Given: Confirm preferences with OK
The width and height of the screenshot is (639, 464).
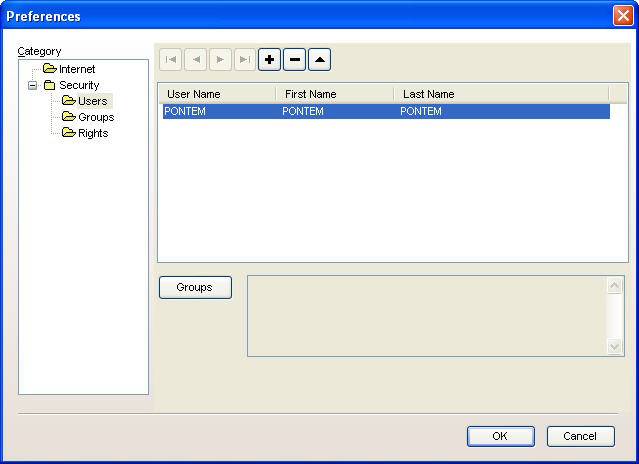Looking at the screenshot, I should coord(501,436).
